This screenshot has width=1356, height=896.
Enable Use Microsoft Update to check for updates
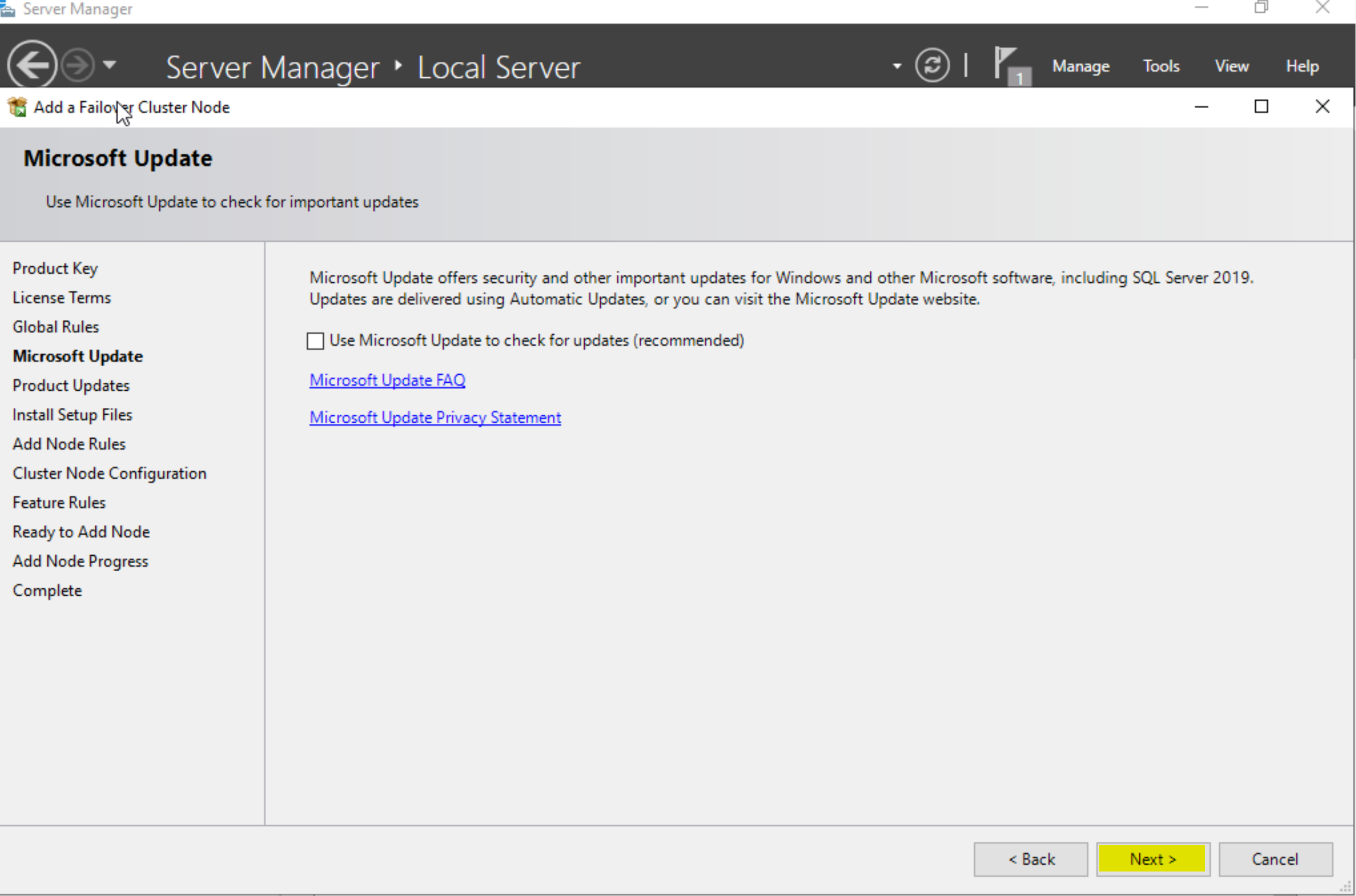pos(315,341)
